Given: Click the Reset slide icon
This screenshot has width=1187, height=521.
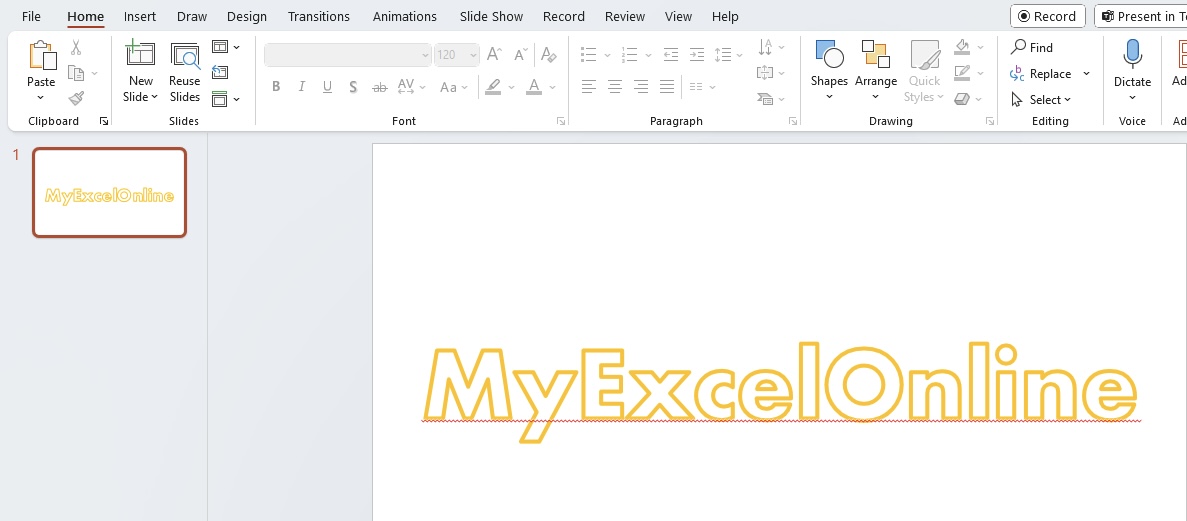Looking at the screenshot, I should 220,73.
